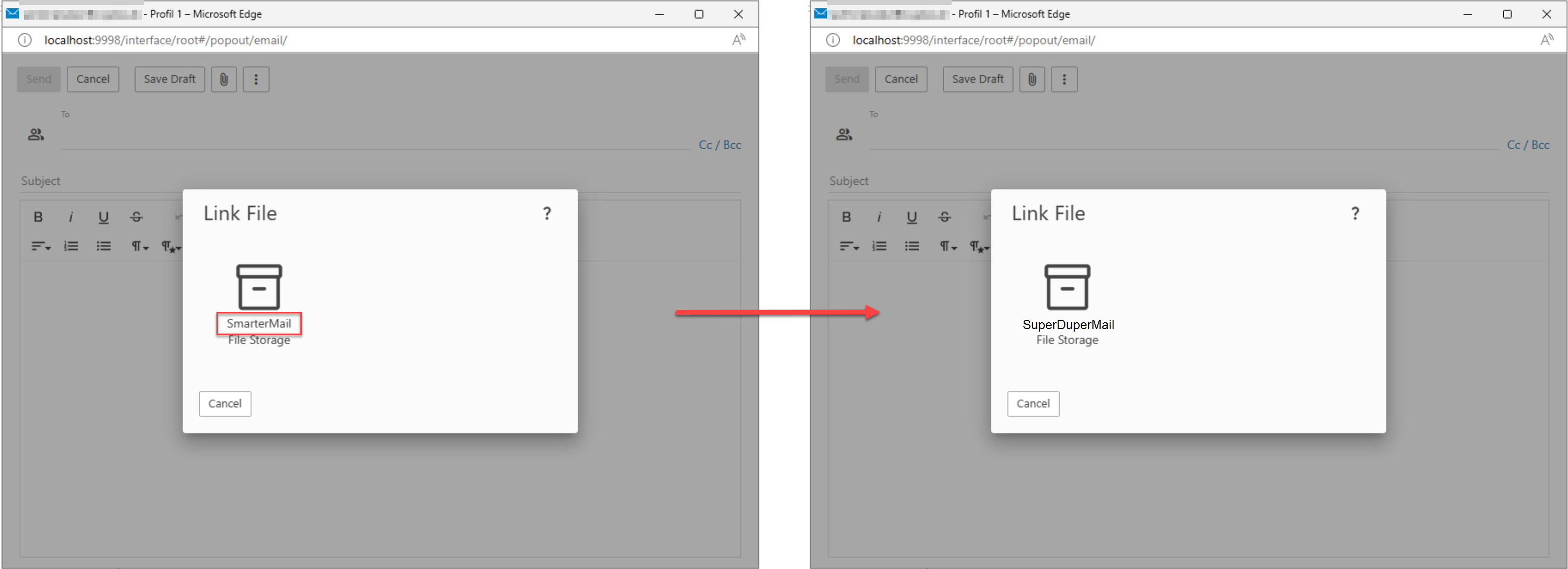Click the SmarterMail File Storage archive icon
This screenshot has height=569, width=1568.
coord(259,286)
